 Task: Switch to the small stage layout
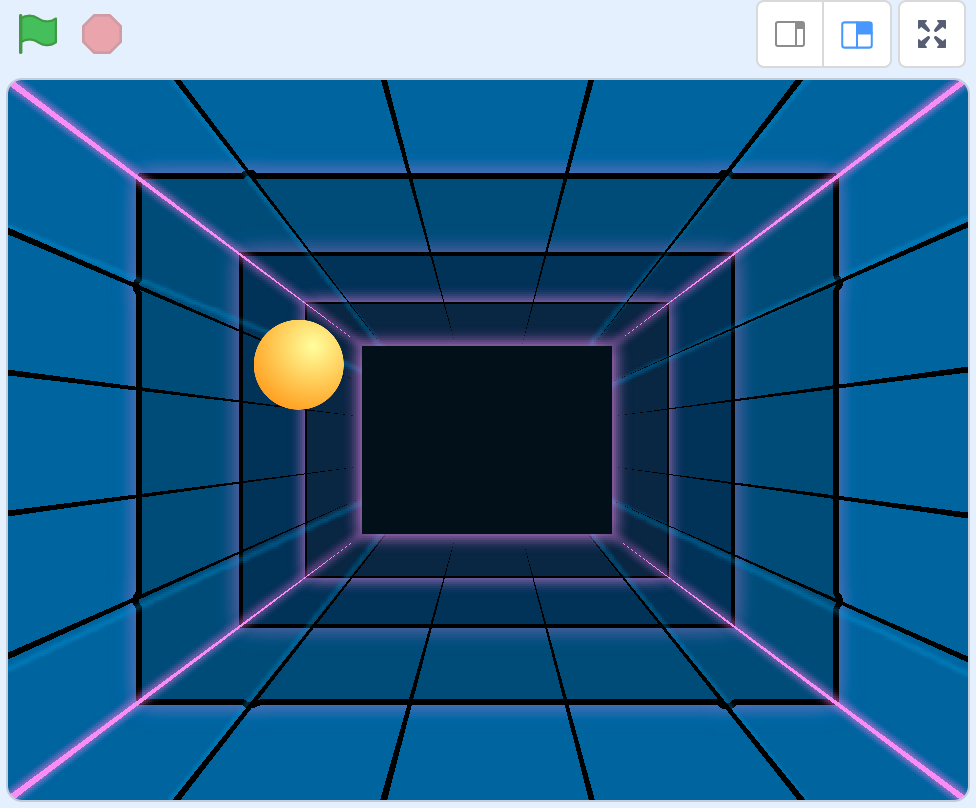(x=790, y=34)
